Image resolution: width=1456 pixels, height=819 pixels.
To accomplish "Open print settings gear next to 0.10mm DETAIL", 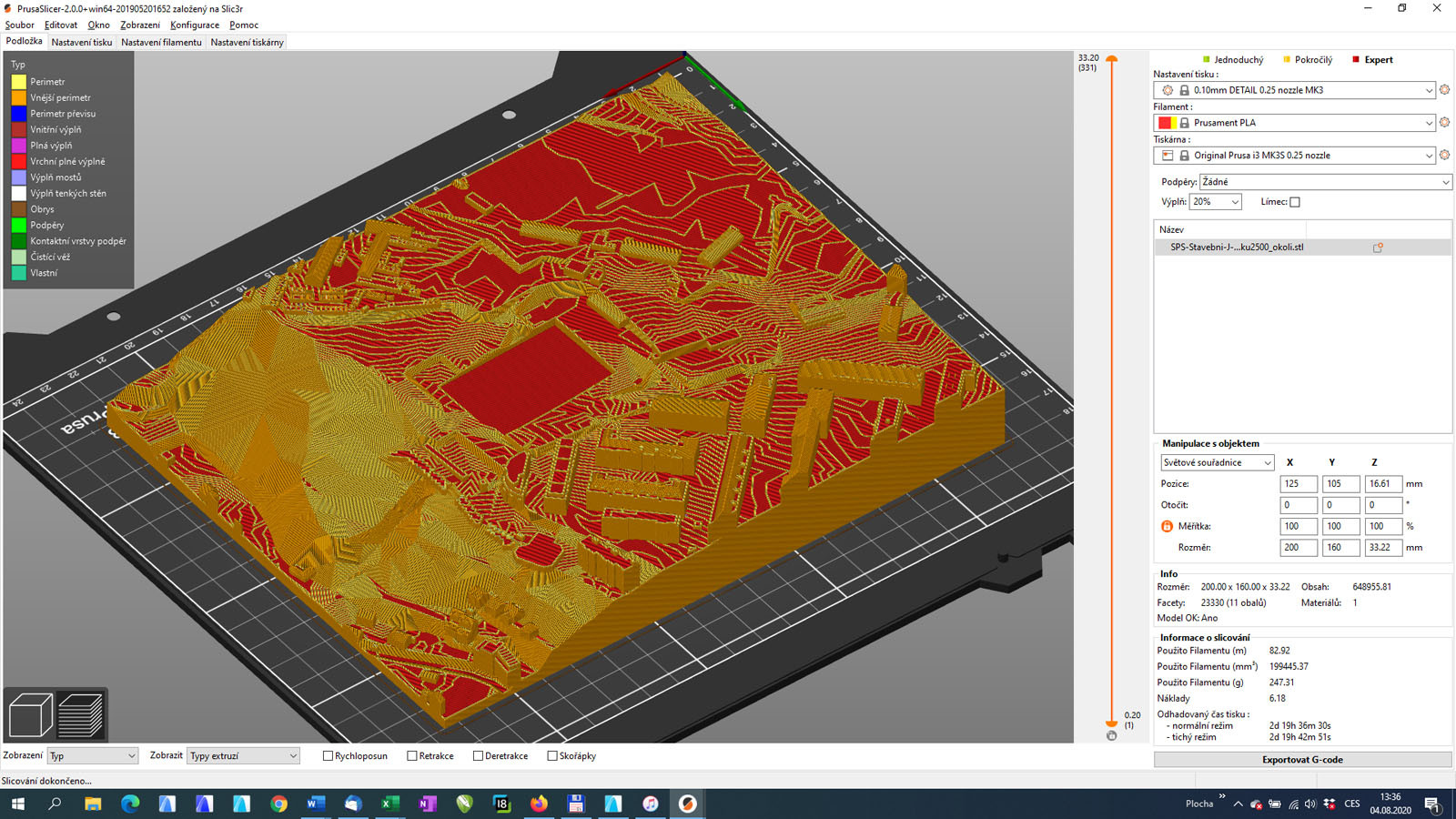I will pos(1444,90).
